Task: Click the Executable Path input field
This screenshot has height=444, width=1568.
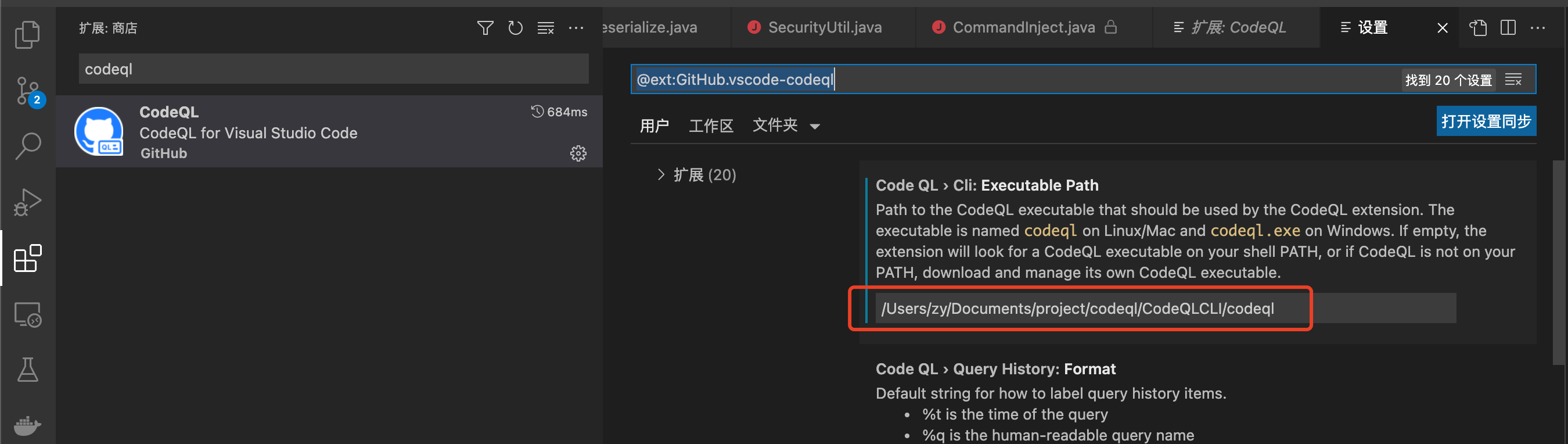Action: coord(1166,308)
